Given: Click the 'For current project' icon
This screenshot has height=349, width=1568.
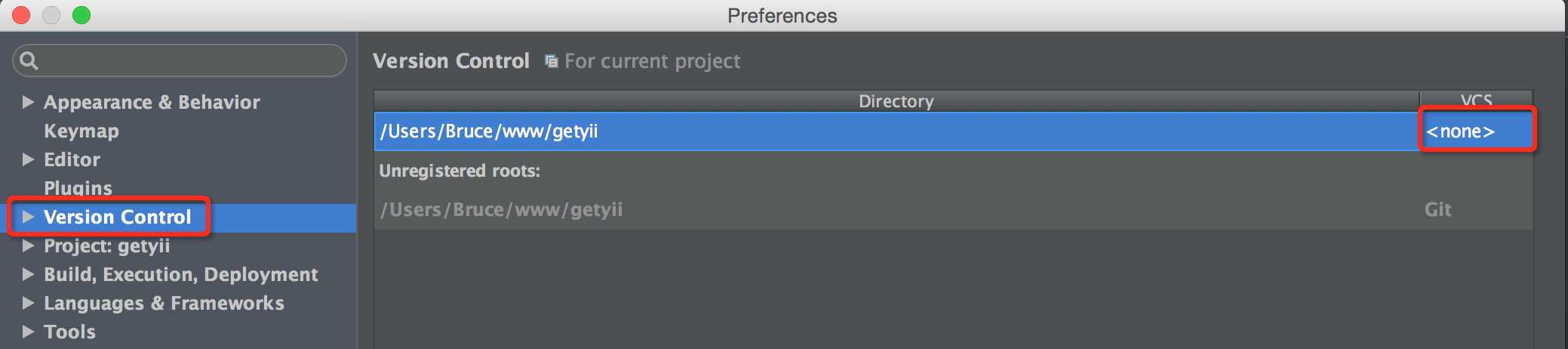Looking at the screenshot, I should click(552, 61).
